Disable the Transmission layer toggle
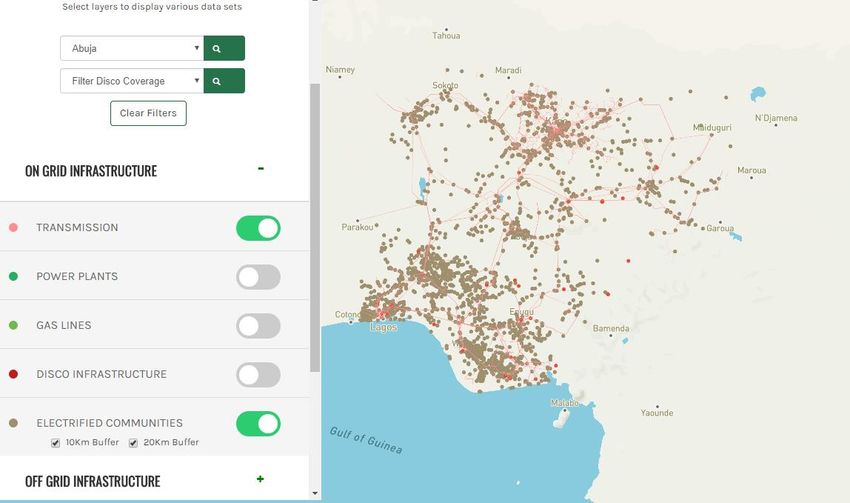This screenshot has height=503, width=850. click(258, 228)
